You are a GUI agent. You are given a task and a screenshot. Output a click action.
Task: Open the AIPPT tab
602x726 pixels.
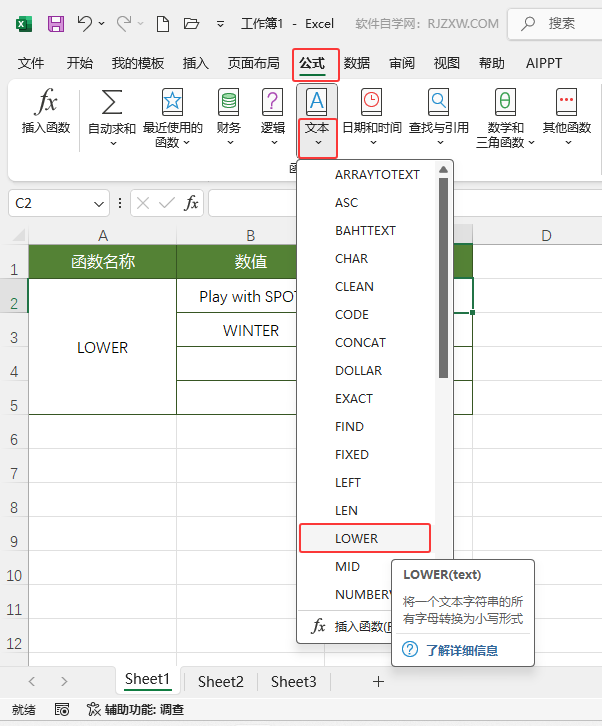(x=544, y=63)
